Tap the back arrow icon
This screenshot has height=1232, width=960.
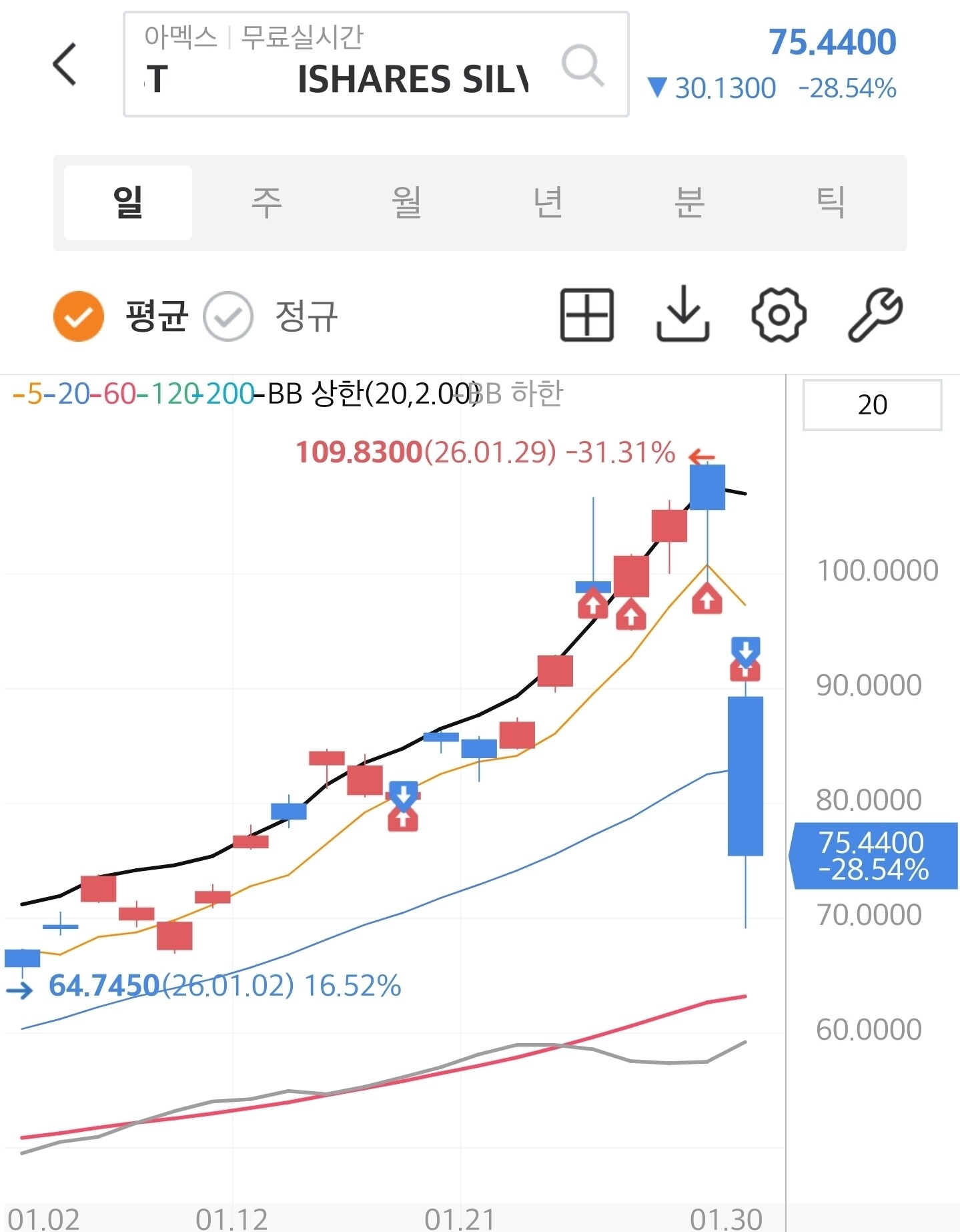(x=65, y=64)
